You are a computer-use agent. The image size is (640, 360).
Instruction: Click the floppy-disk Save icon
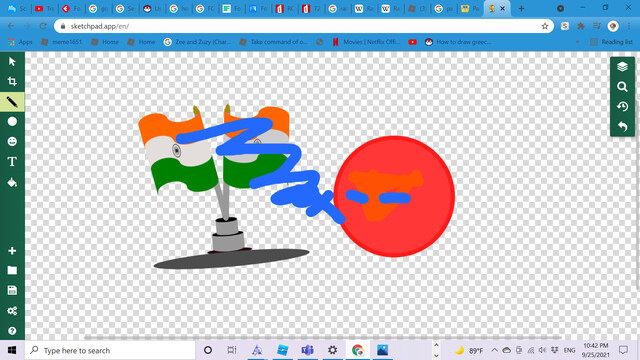tap(12, 290)
